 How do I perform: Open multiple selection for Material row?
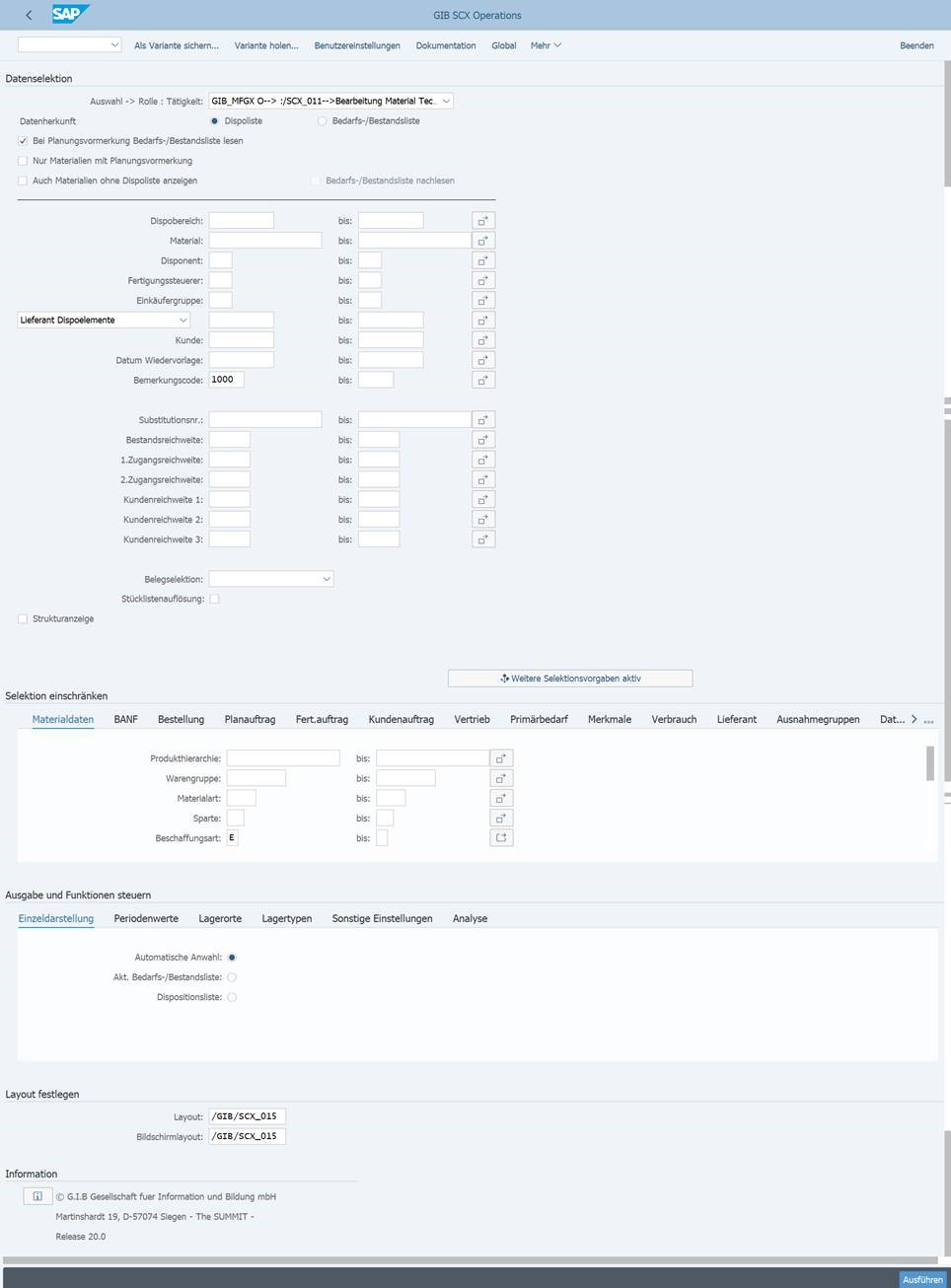pos(482,241)
